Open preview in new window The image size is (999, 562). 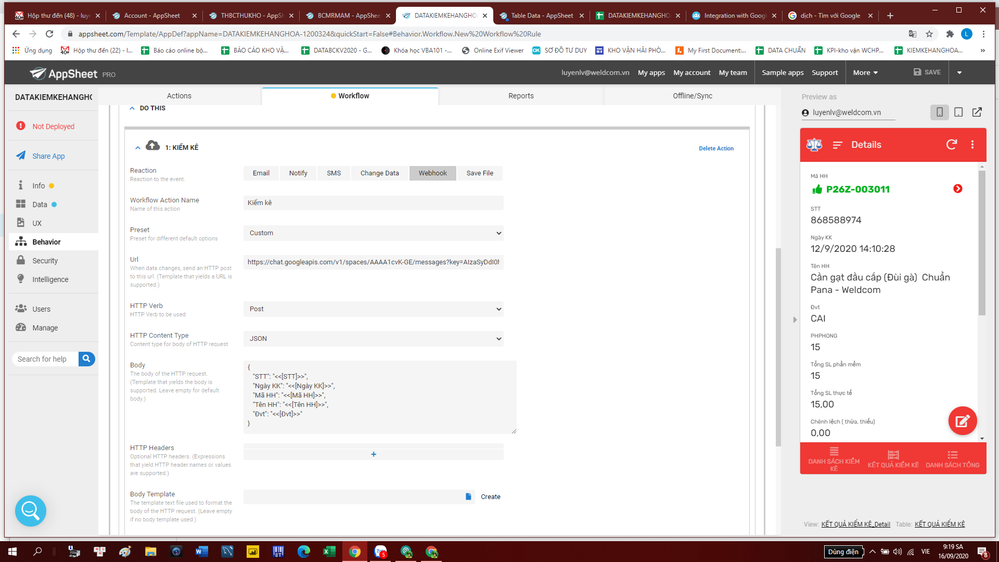977,112
